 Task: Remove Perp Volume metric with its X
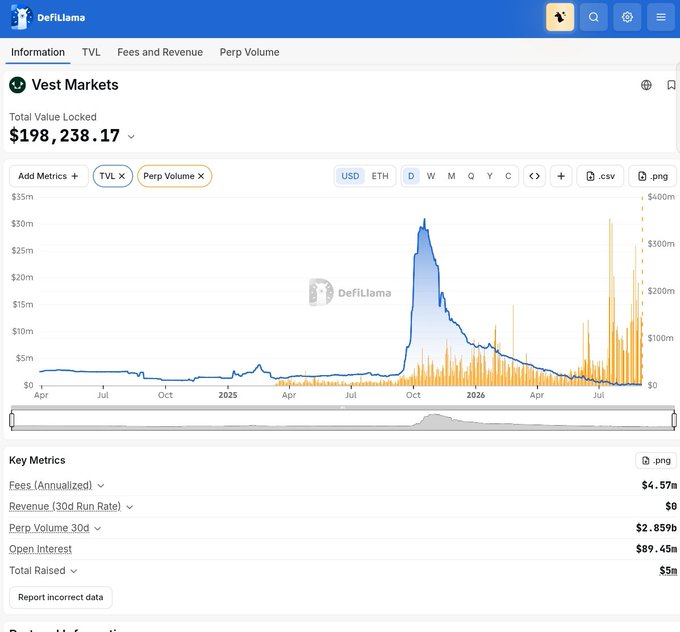point(201,176)
